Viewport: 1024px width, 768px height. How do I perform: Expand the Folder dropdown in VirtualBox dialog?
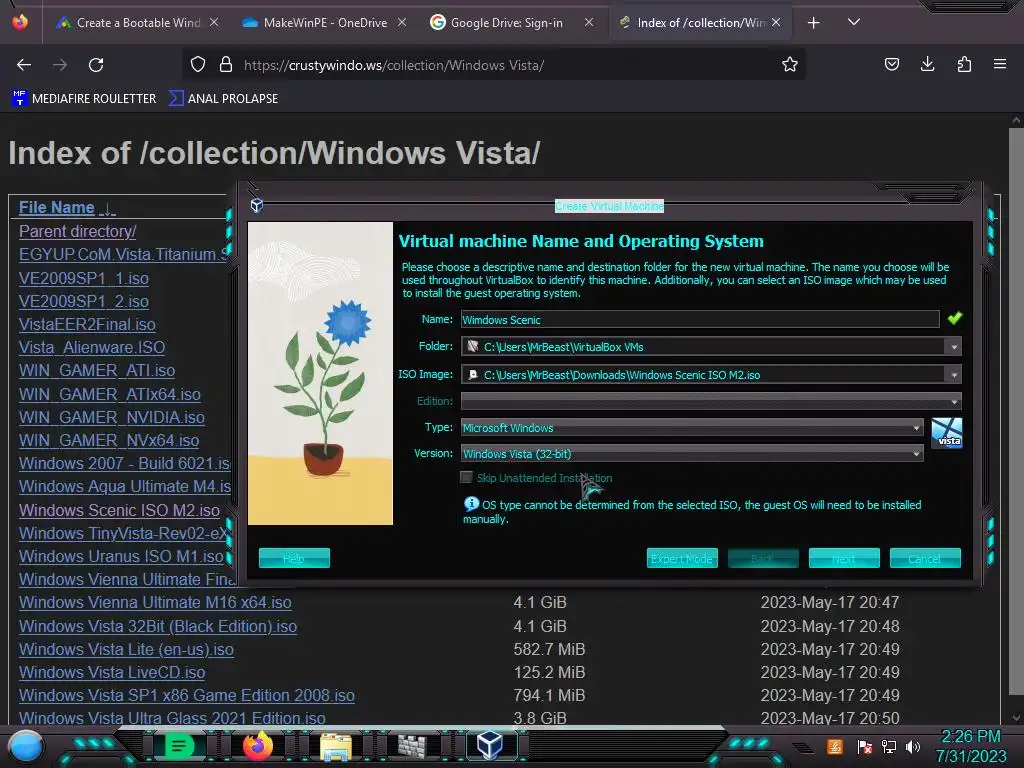click(x=954, y=347)
